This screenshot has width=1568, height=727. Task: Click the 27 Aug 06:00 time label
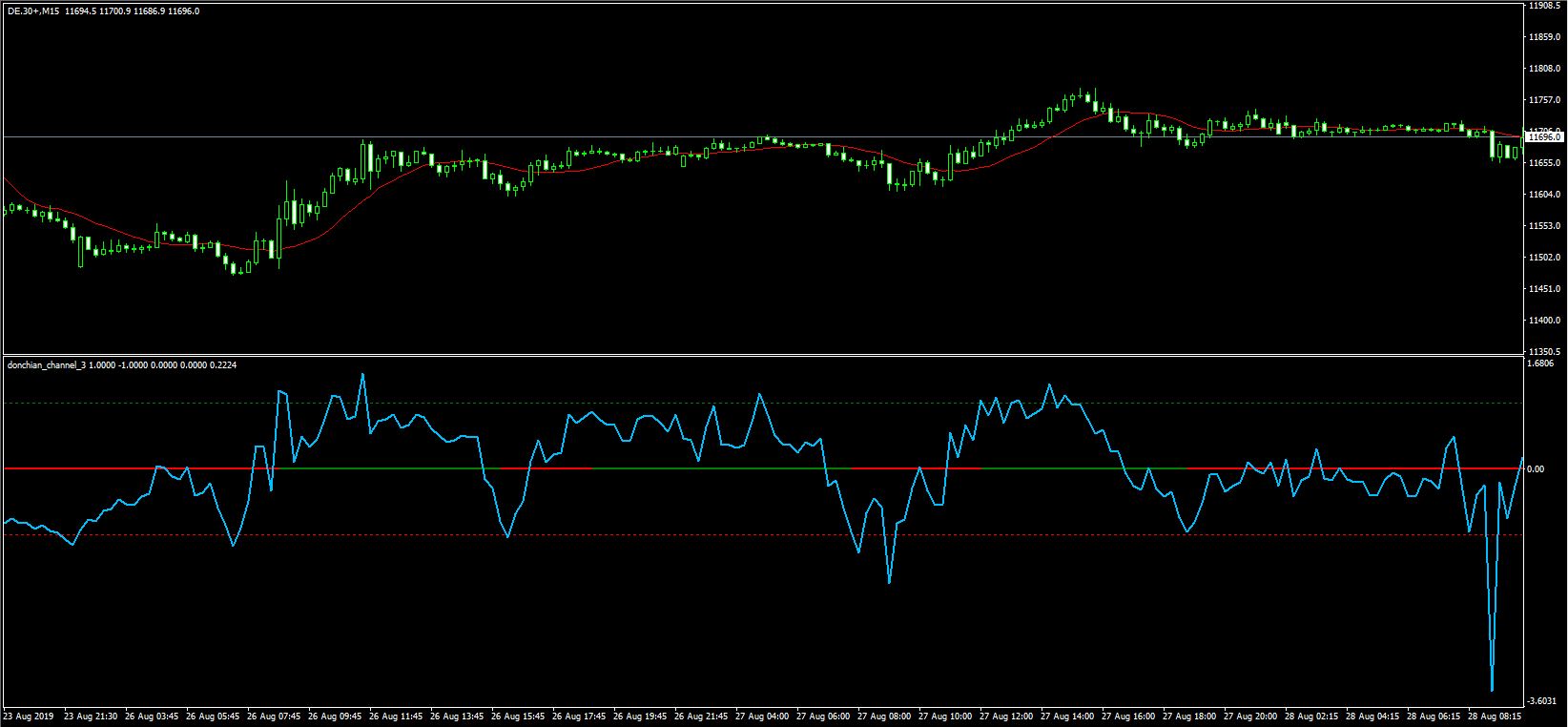coord(823,715)
